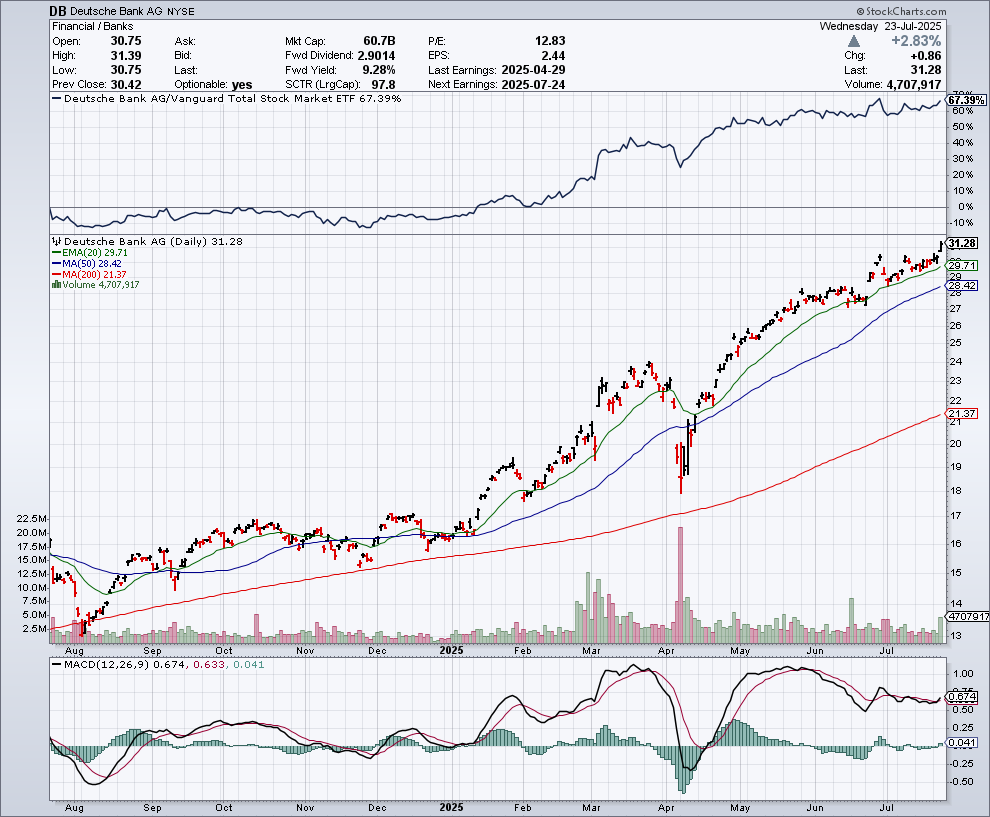
Task: Select the Financial / Banks sector label
Action: pyautogui.click(x=93, y=26)
